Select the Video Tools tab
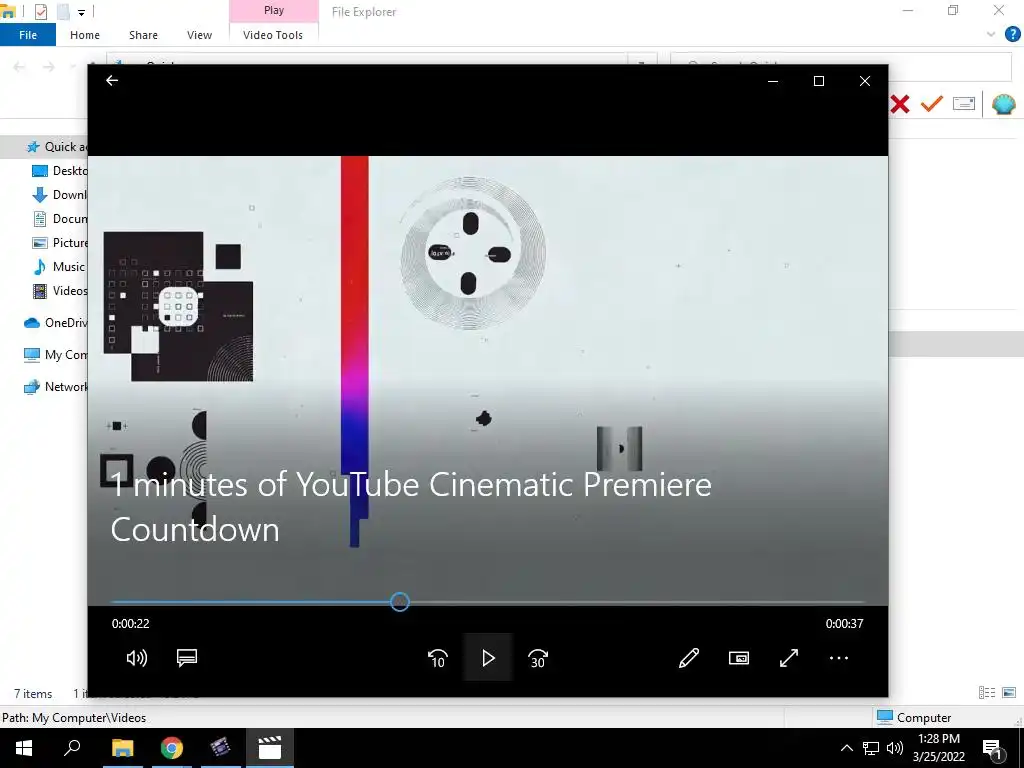Screen dimensions: 1024x768 [x=273, y=35]
